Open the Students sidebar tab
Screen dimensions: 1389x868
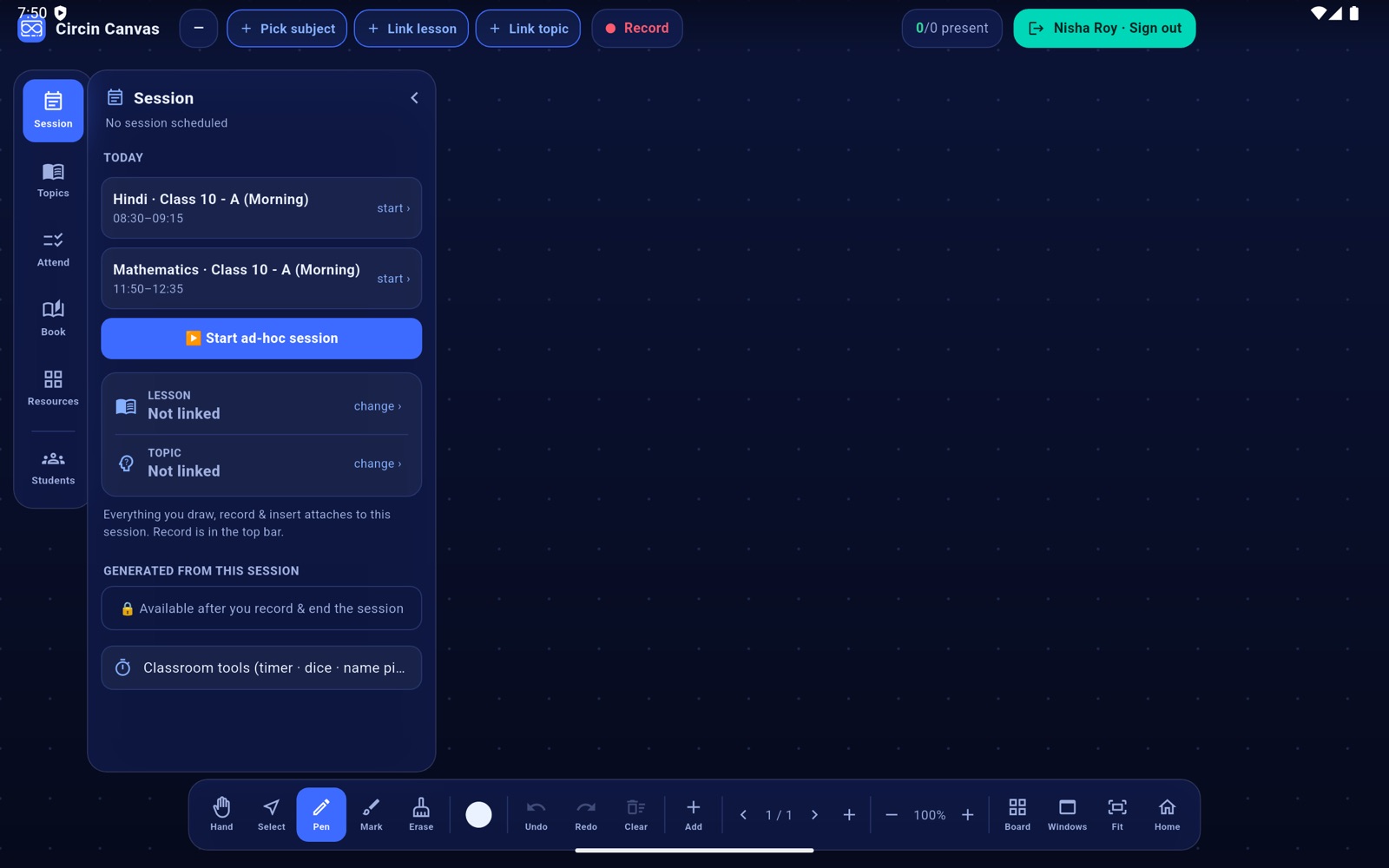coord(53,468)
